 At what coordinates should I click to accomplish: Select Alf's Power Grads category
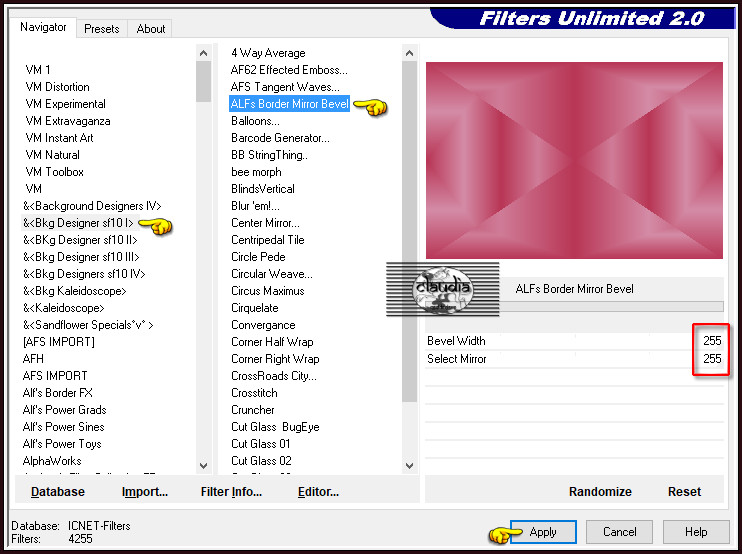tap(64, 410)
